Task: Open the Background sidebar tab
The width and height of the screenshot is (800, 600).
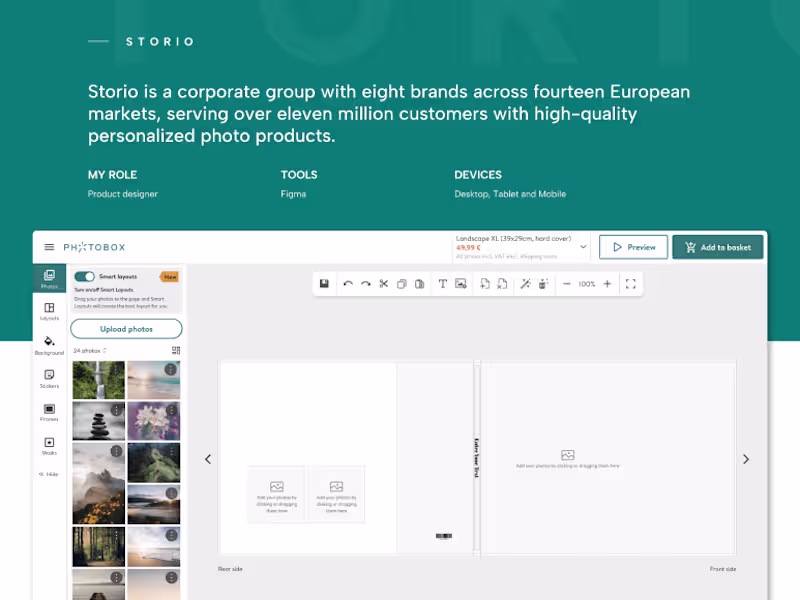Action: click(49, 345)
